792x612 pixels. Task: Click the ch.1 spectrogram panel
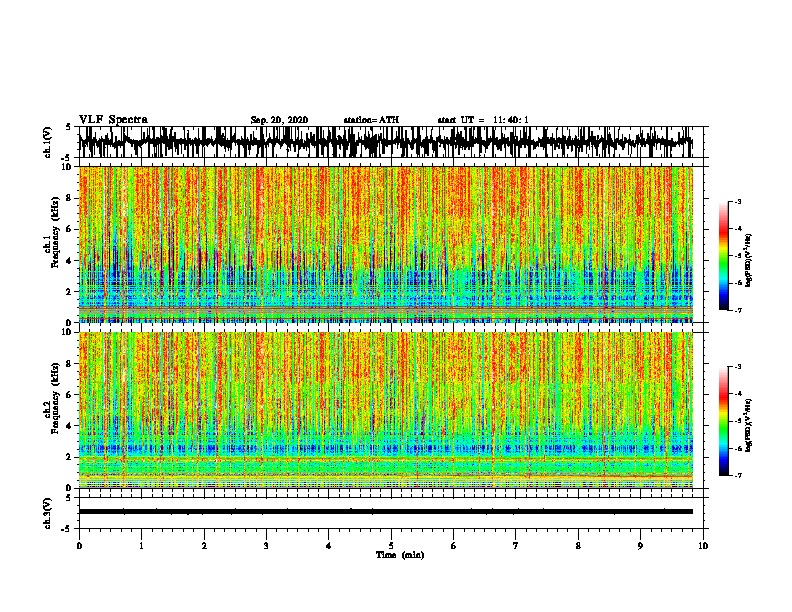coord(385,244)
